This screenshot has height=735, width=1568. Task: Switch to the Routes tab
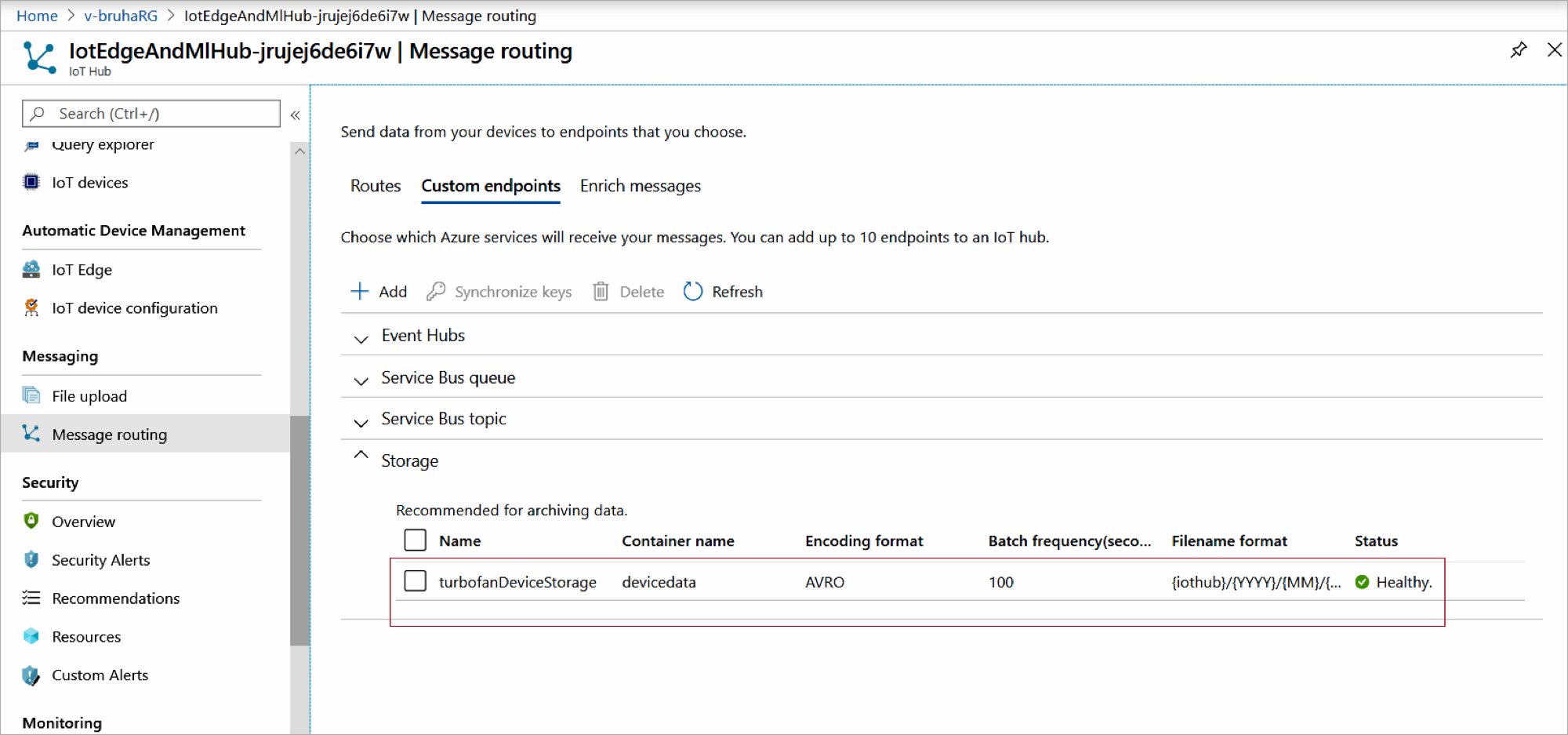[x=376, y=186]
